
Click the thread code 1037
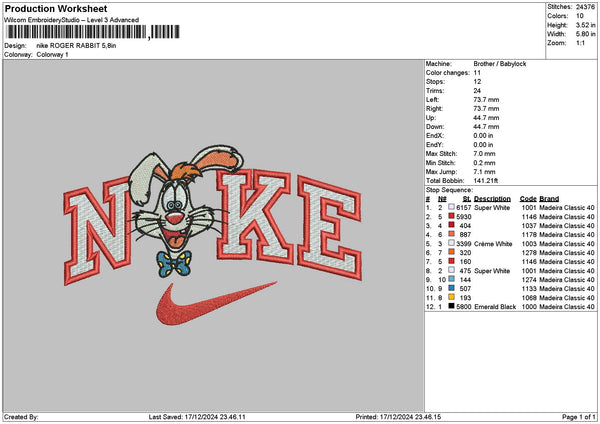[x=529, y=225]
